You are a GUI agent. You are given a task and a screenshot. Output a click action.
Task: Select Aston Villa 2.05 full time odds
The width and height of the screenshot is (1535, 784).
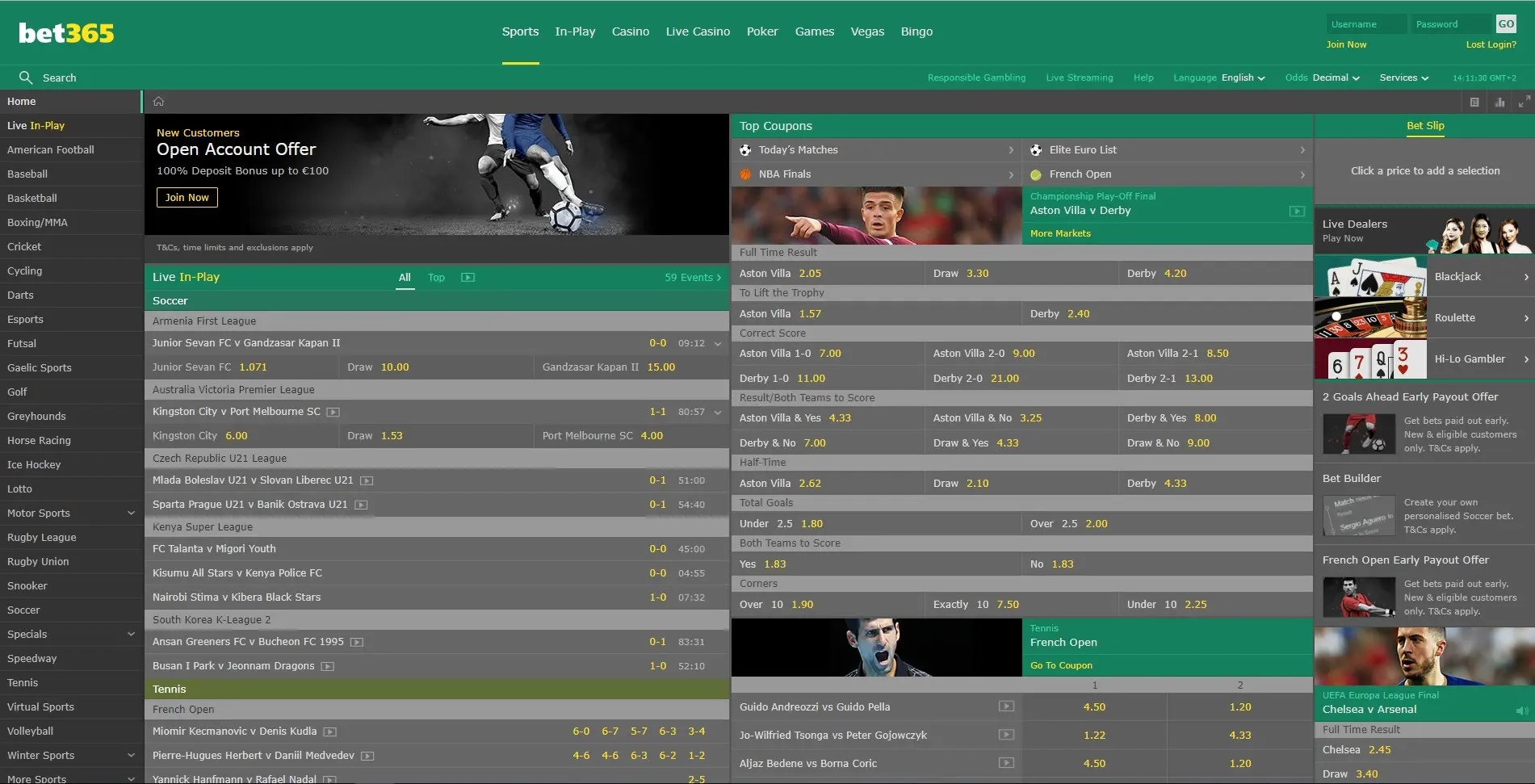828,274
